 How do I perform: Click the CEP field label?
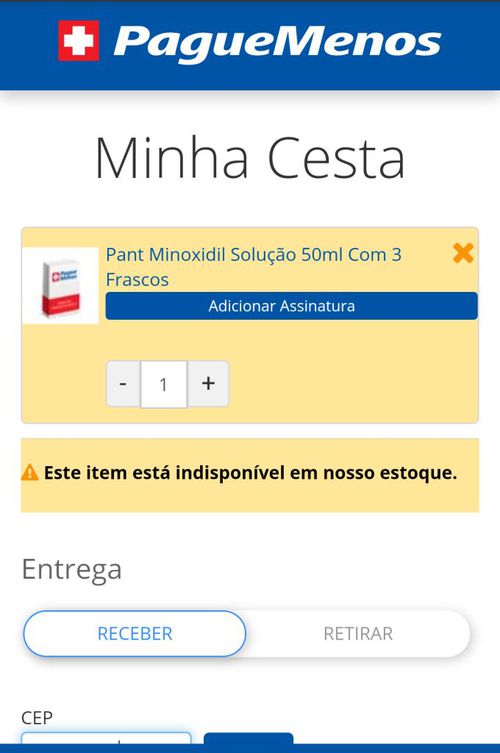tap(37, 717)
